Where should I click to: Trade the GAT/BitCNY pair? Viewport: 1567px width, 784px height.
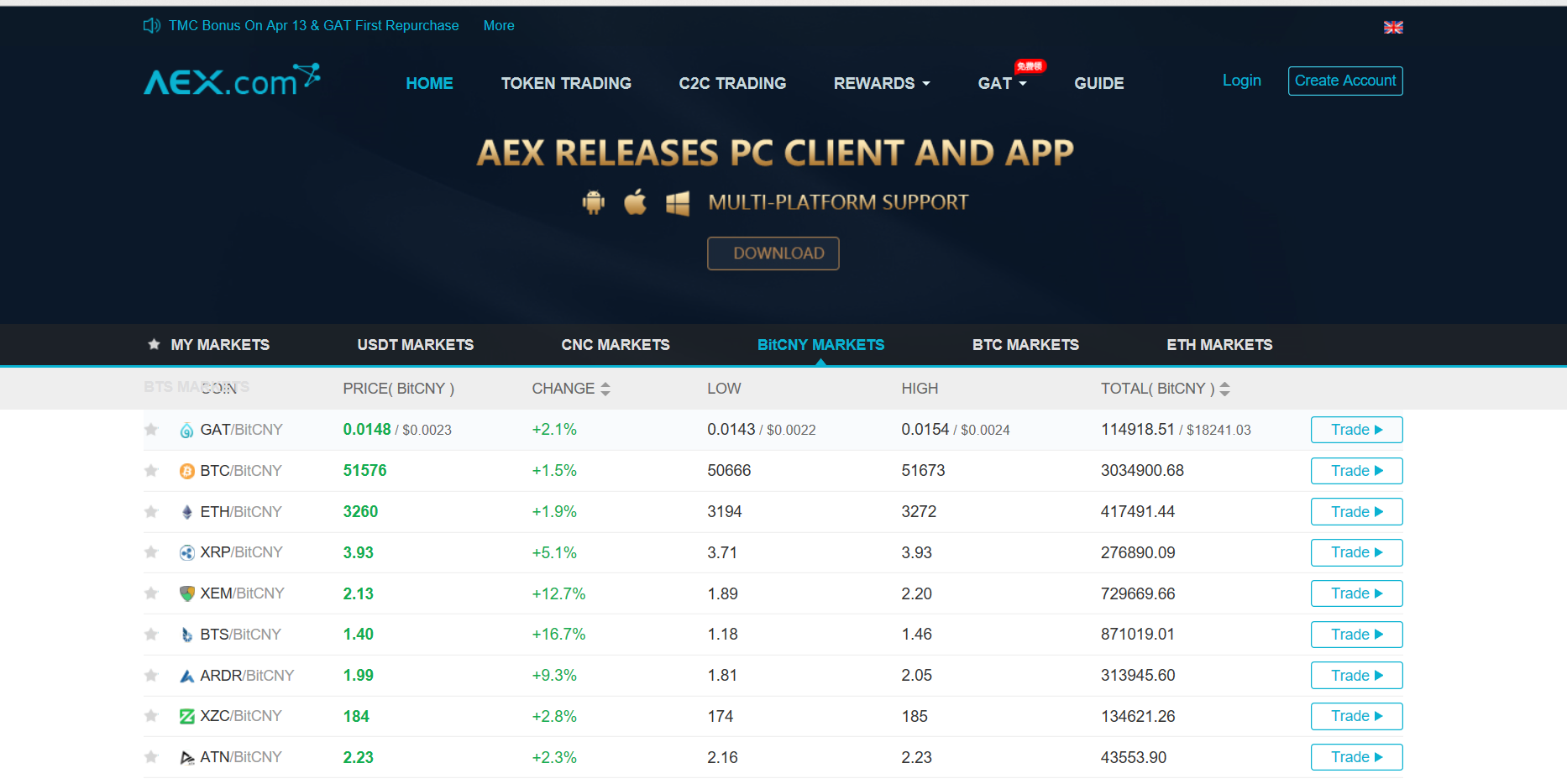point(1356,430)
